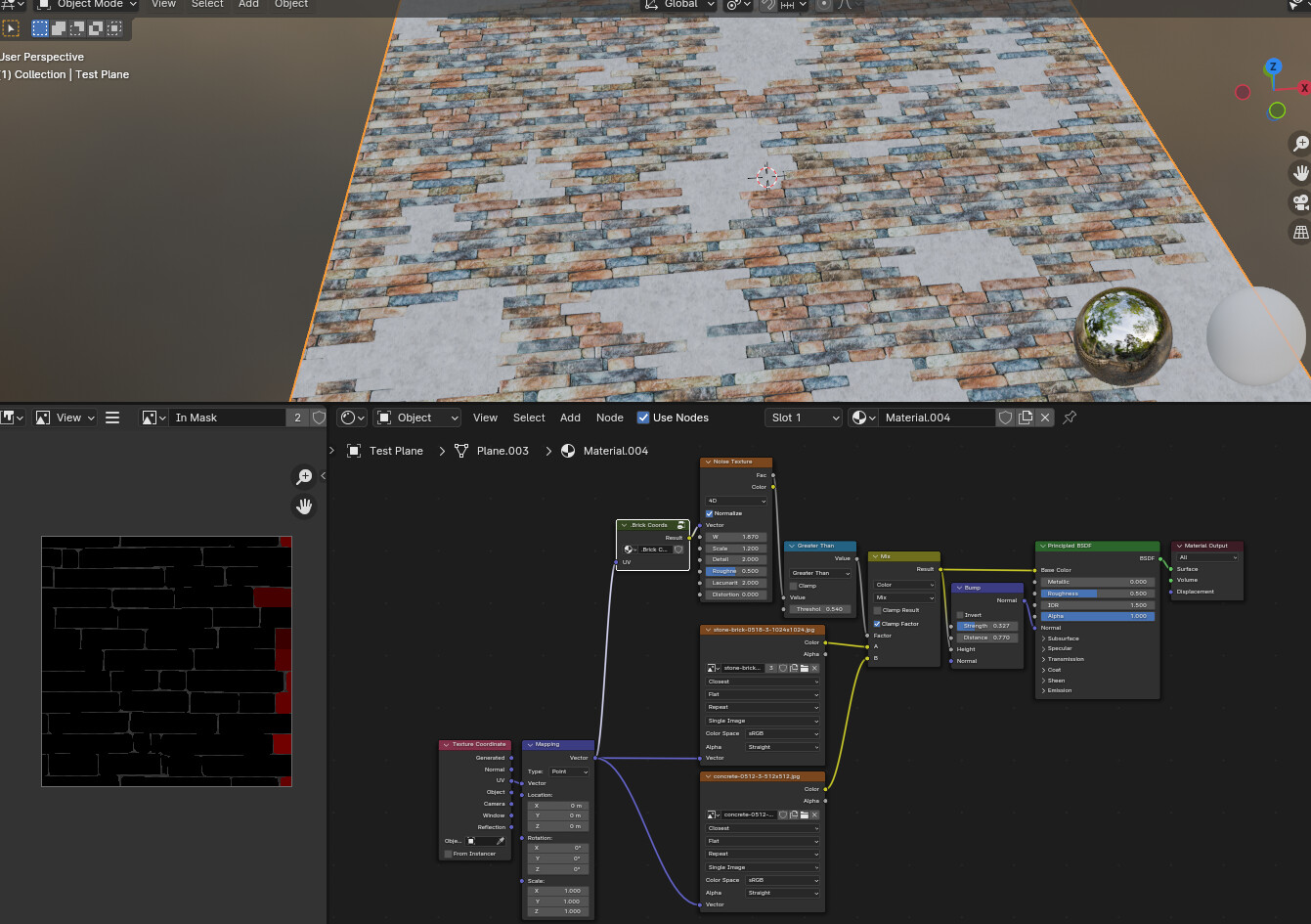Click the eyedropper in Texture Coordinate node
Viewport: 1311px width, 924px height.
(x=501, y=841)
